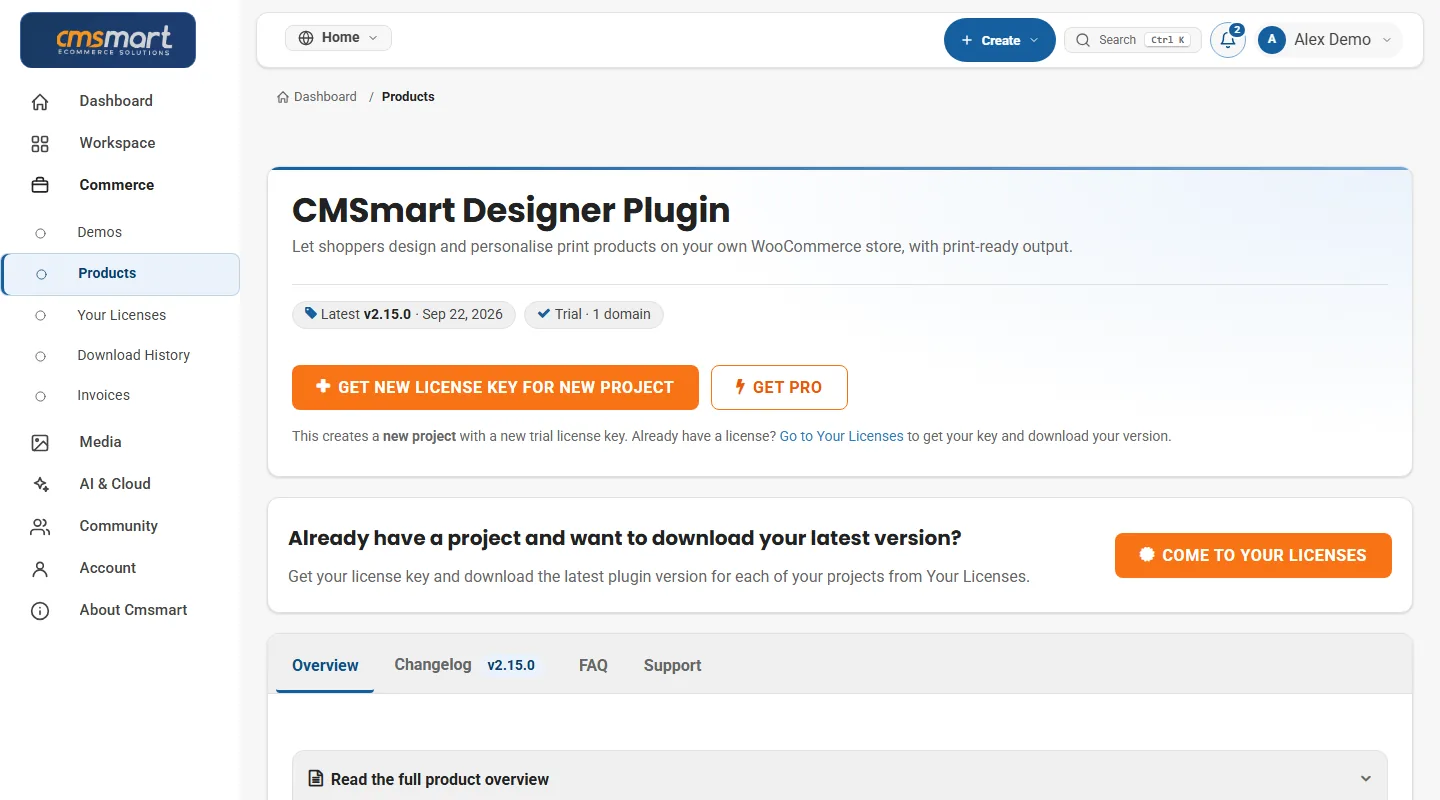1440x800 pixels.
Task: Click the Commerce briefcase icon
Action: click(x=40, y=185)
